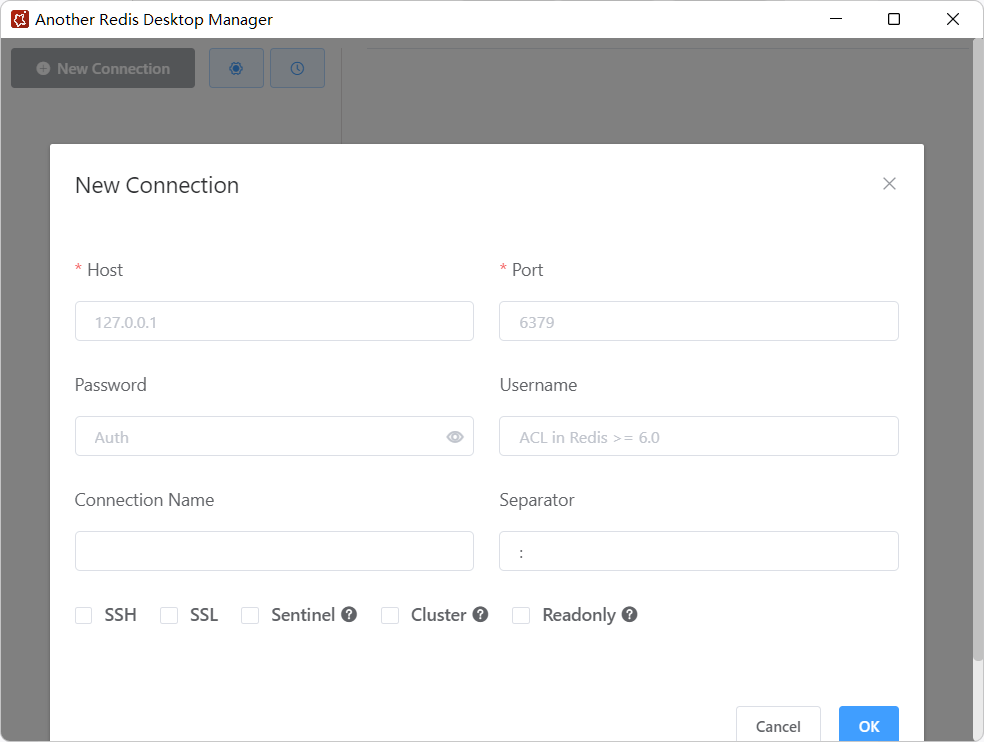Cancel the New Connection dialog
The width and height of the screenshot is (984, 742).
(778, 726)
